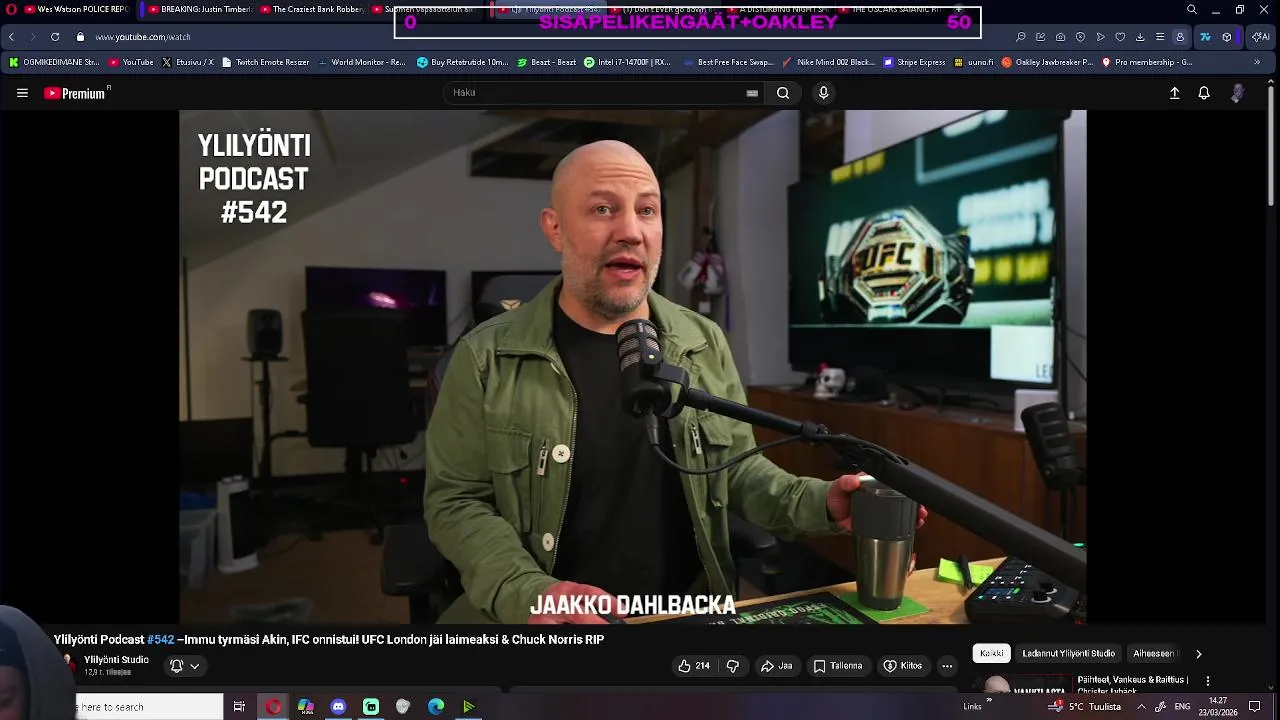The height and width of the screenshot is (720, 1280).
Task: Open the Twitch Emote Resizer bookmark
Action: (x=265, y=62)
